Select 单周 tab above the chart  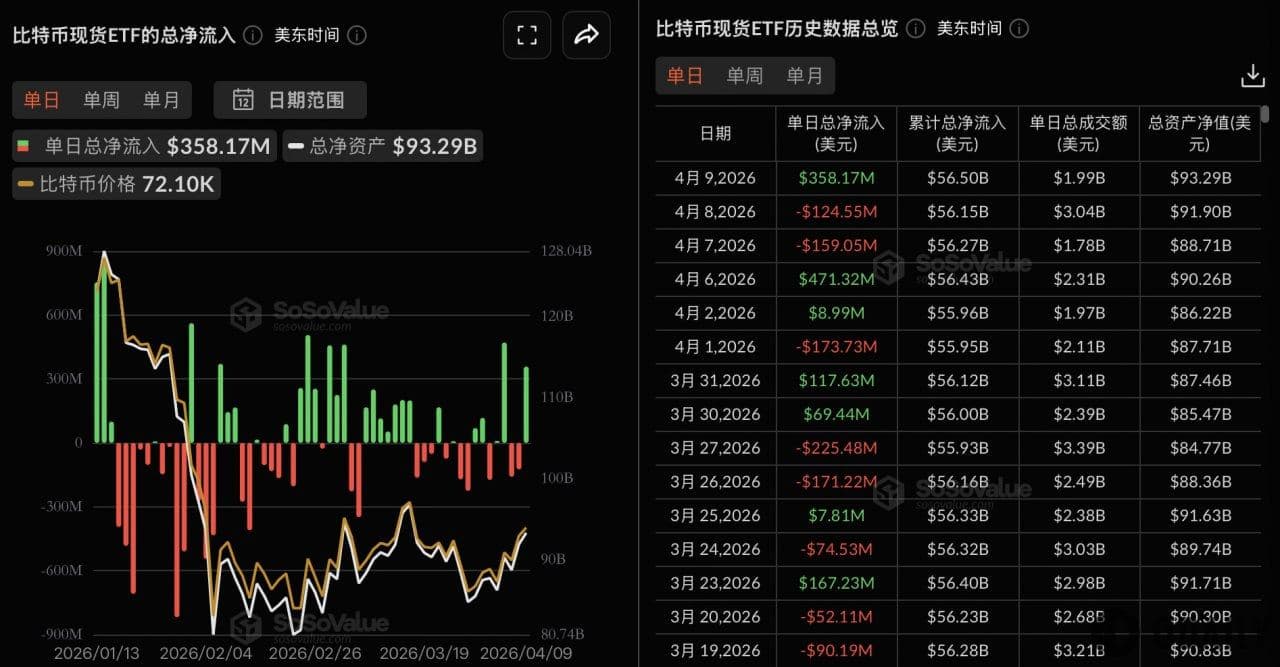101,100
